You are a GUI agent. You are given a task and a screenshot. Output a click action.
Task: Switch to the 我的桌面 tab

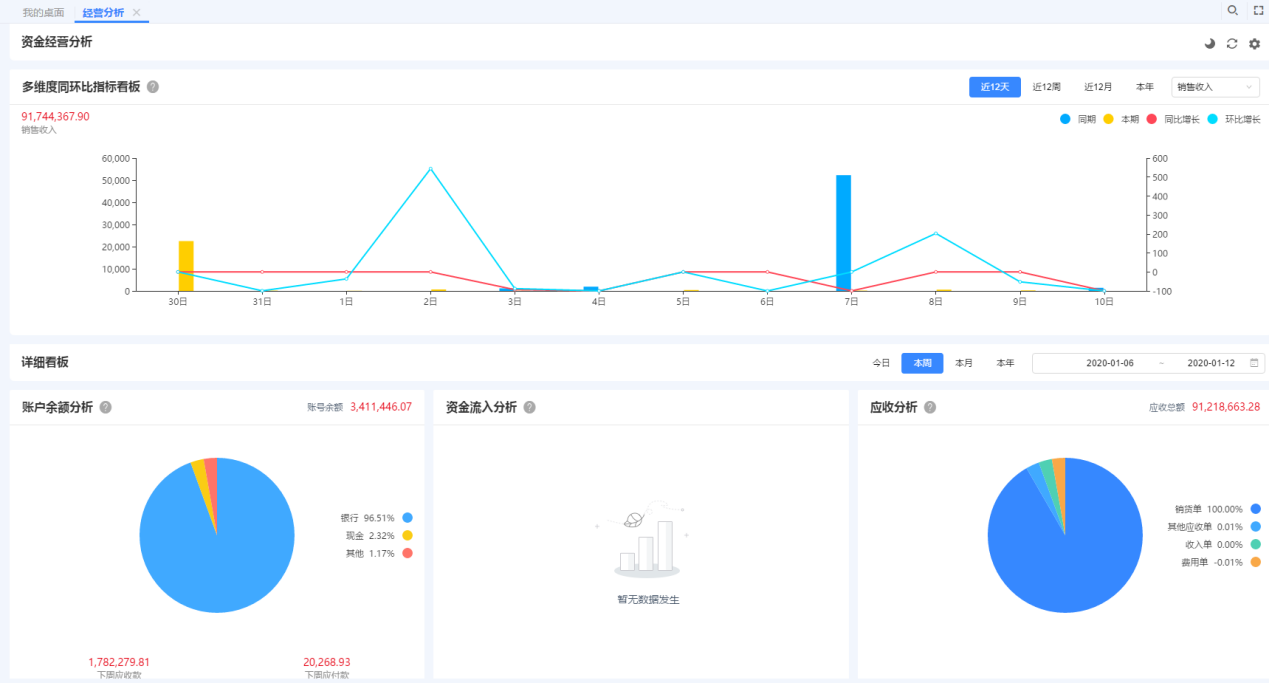click(x=43, y=12)
